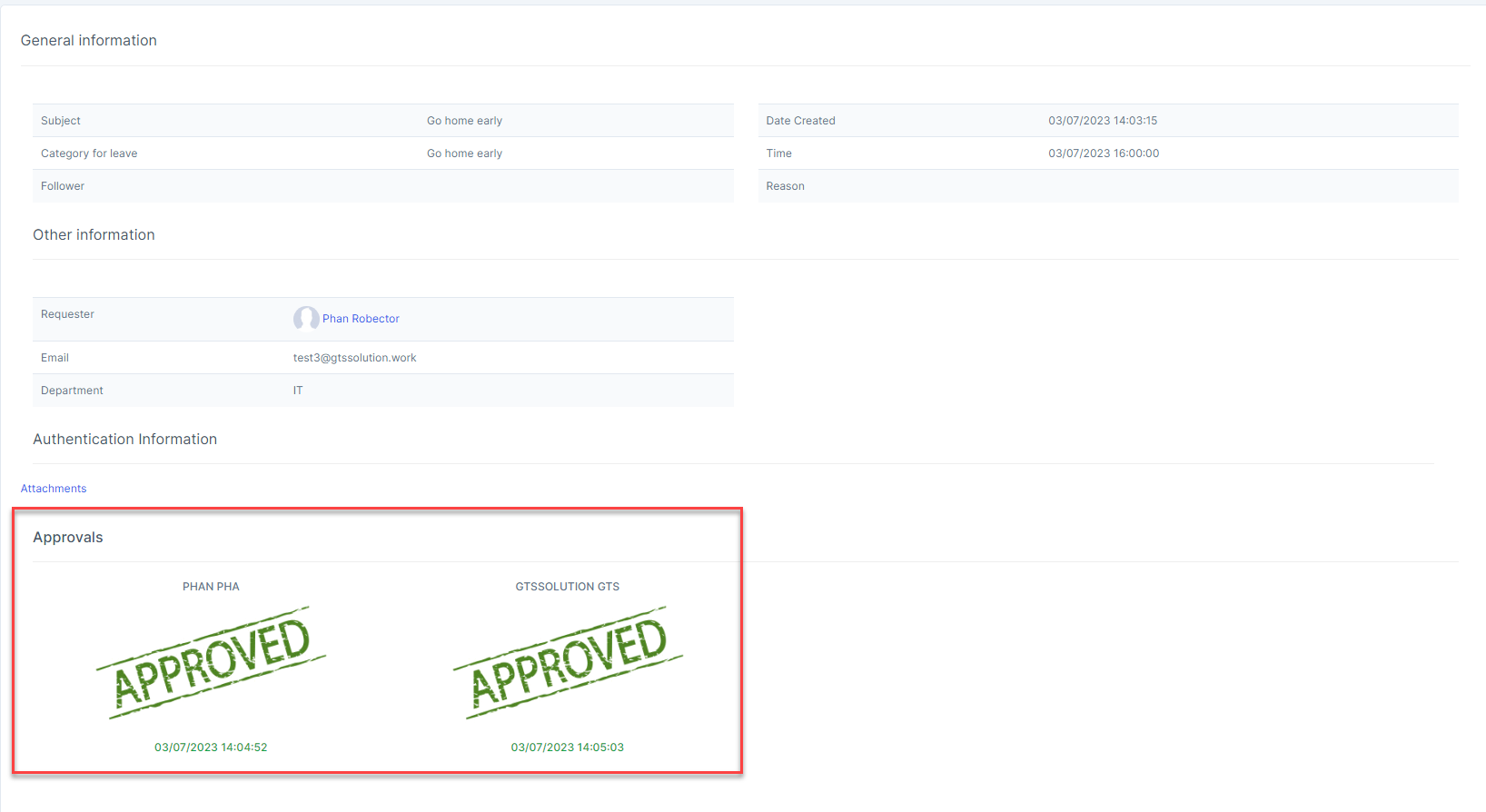
Task: Open the Attachments link
Action: [54, 489]
